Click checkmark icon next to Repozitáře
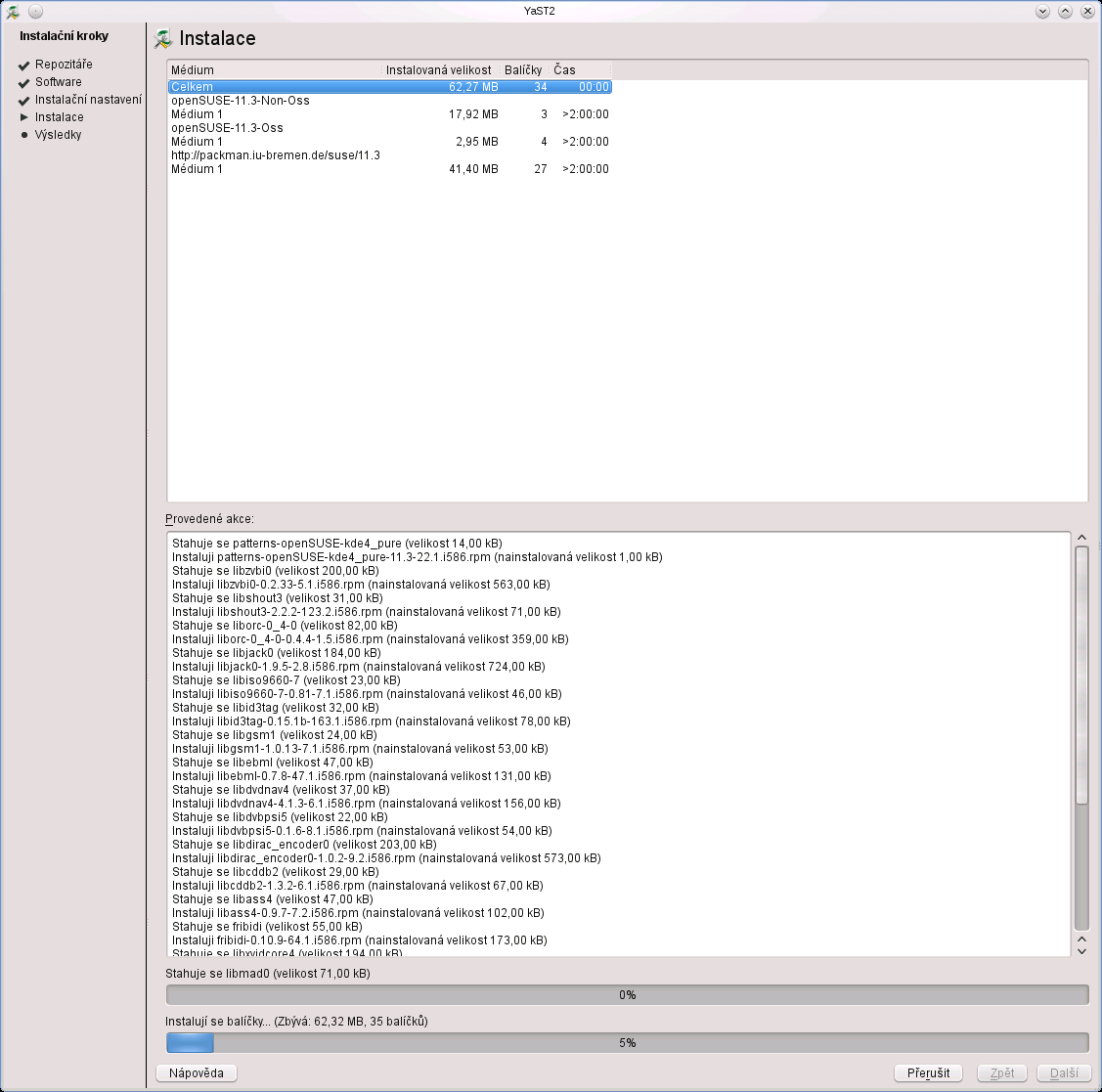 [23, 66]
